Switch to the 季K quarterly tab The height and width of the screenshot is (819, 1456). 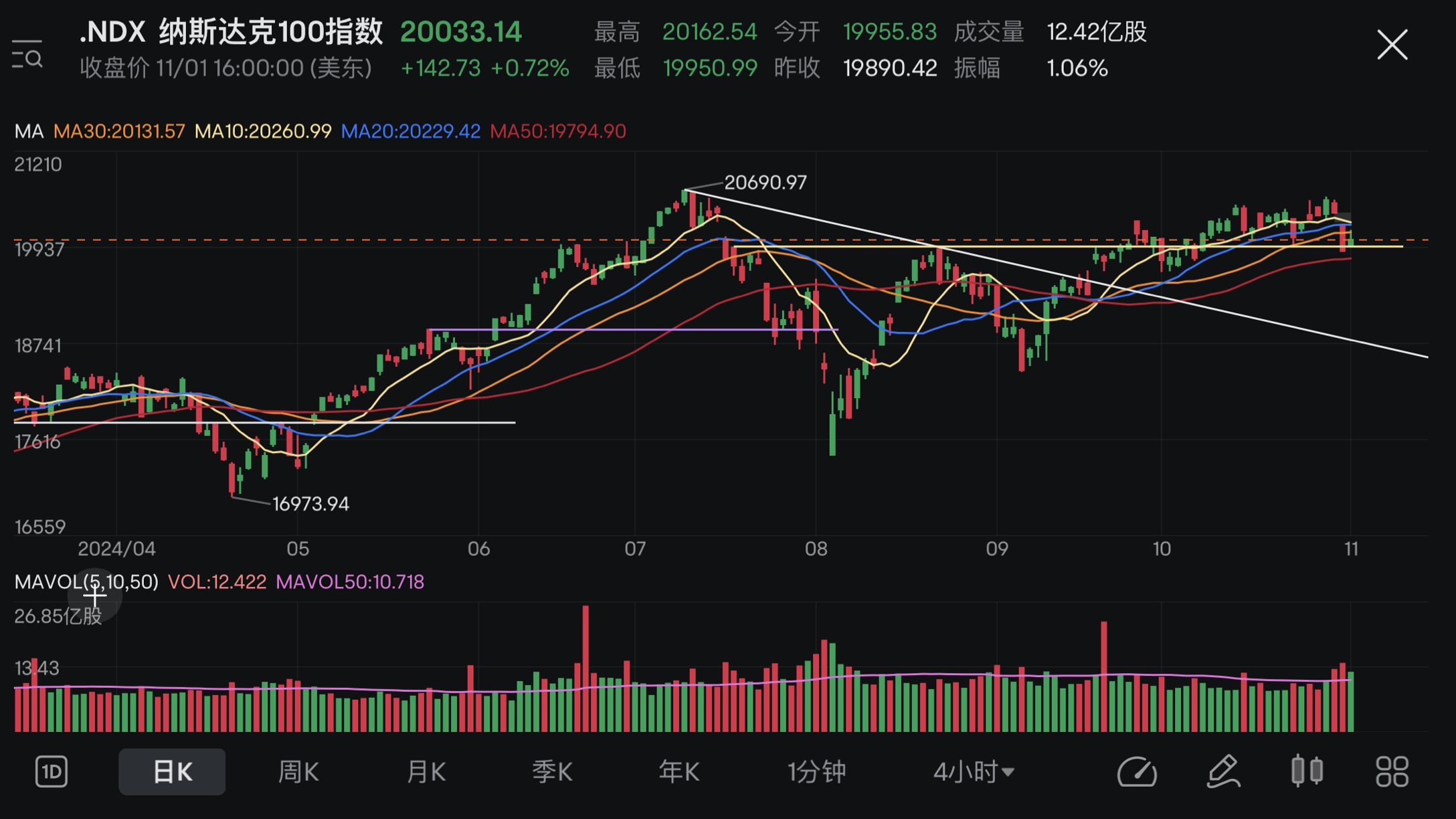(552, 772)
